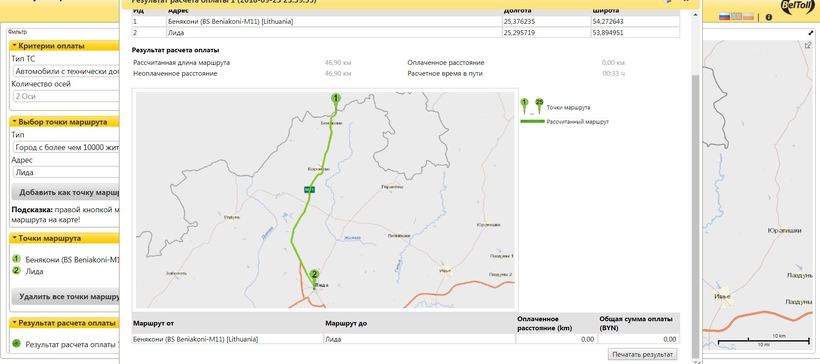Click green result icon beside Результат расчета оплаты item
The width and height of the screenshot is (820, 364).
[x=16, y=344]
